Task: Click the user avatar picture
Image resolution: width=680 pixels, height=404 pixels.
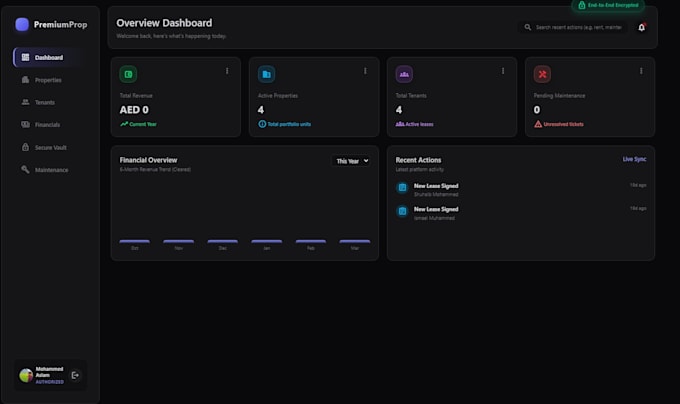Action: (26, 375)
